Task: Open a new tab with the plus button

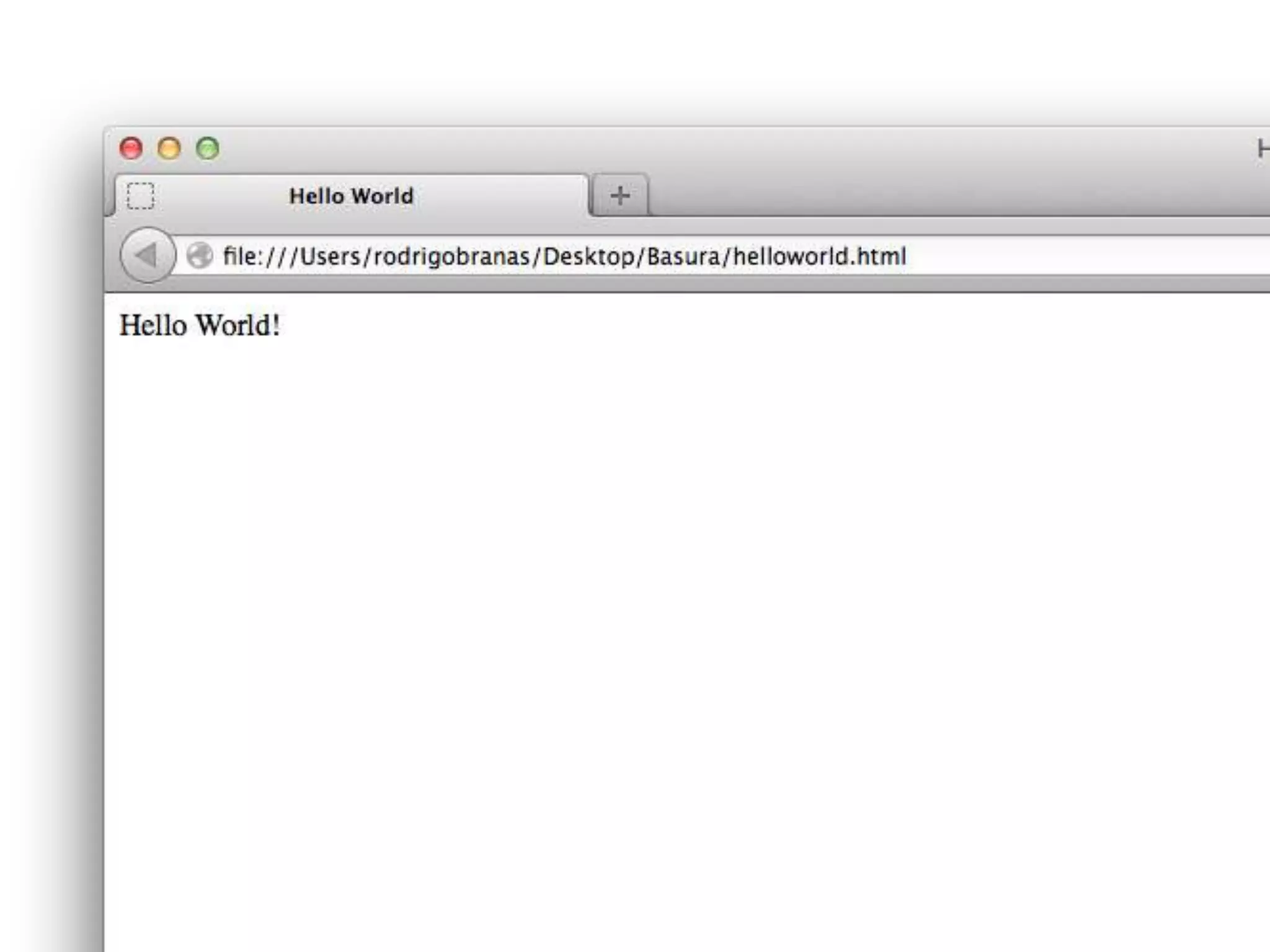Action: coord(620,196)
